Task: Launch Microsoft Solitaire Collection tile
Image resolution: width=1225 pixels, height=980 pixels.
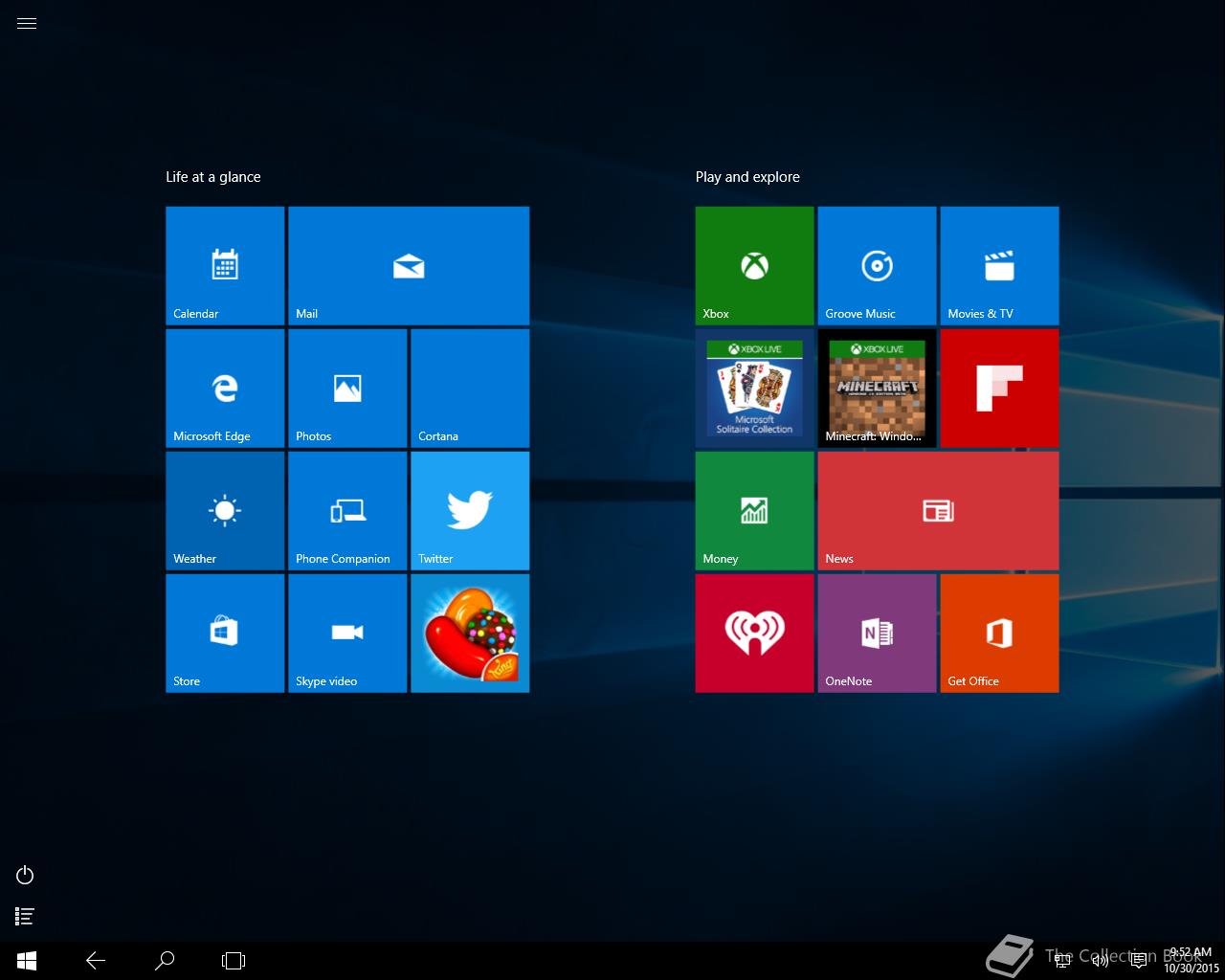Action: 755,389
